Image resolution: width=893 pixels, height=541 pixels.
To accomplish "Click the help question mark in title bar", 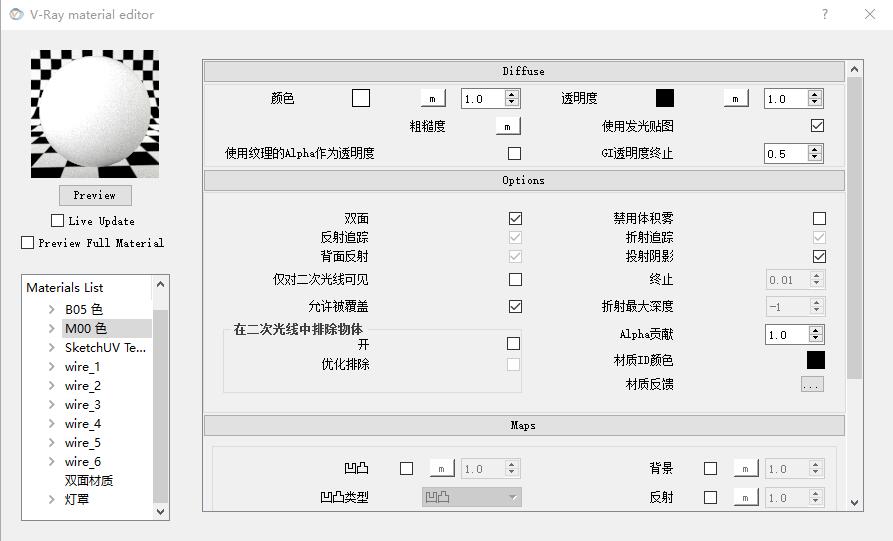I will (825, 15).
